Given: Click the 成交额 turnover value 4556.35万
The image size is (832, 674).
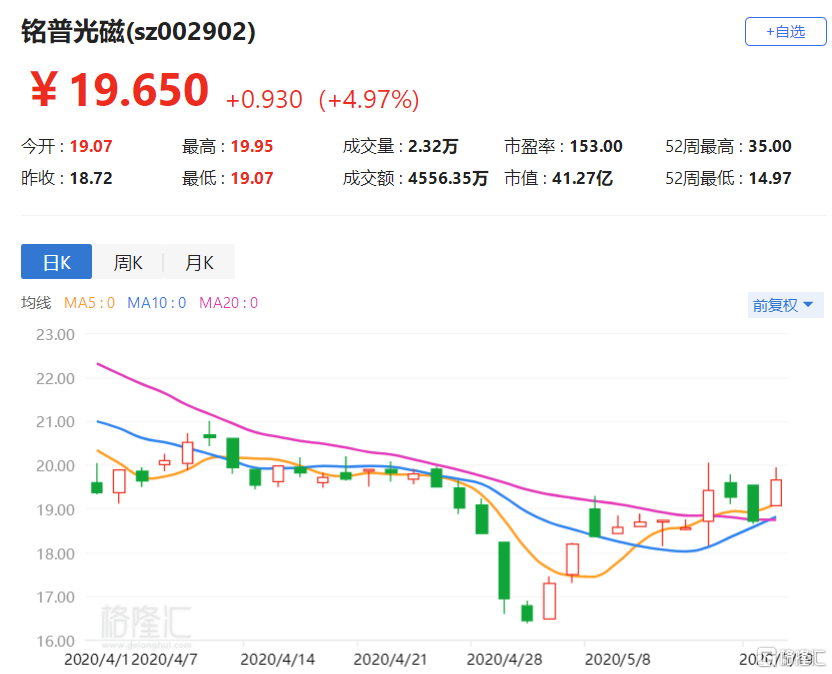Looking at the screenshot, I should 448,178.
